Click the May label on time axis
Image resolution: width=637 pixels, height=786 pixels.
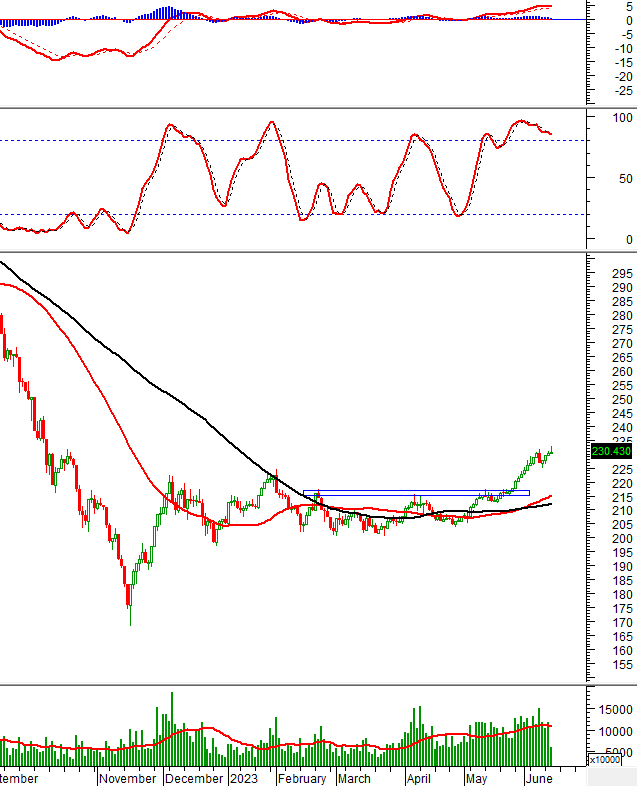[x=476, y=778]
